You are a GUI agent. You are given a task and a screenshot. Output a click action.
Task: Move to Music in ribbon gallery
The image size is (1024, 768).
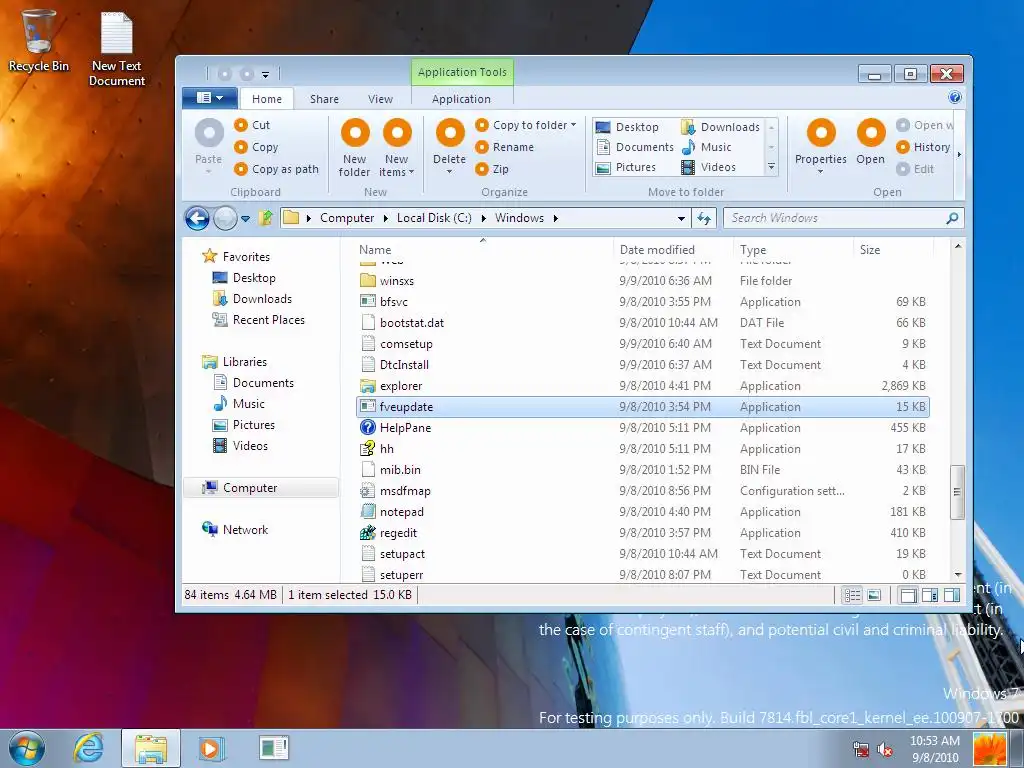click(x=707, y=147)
